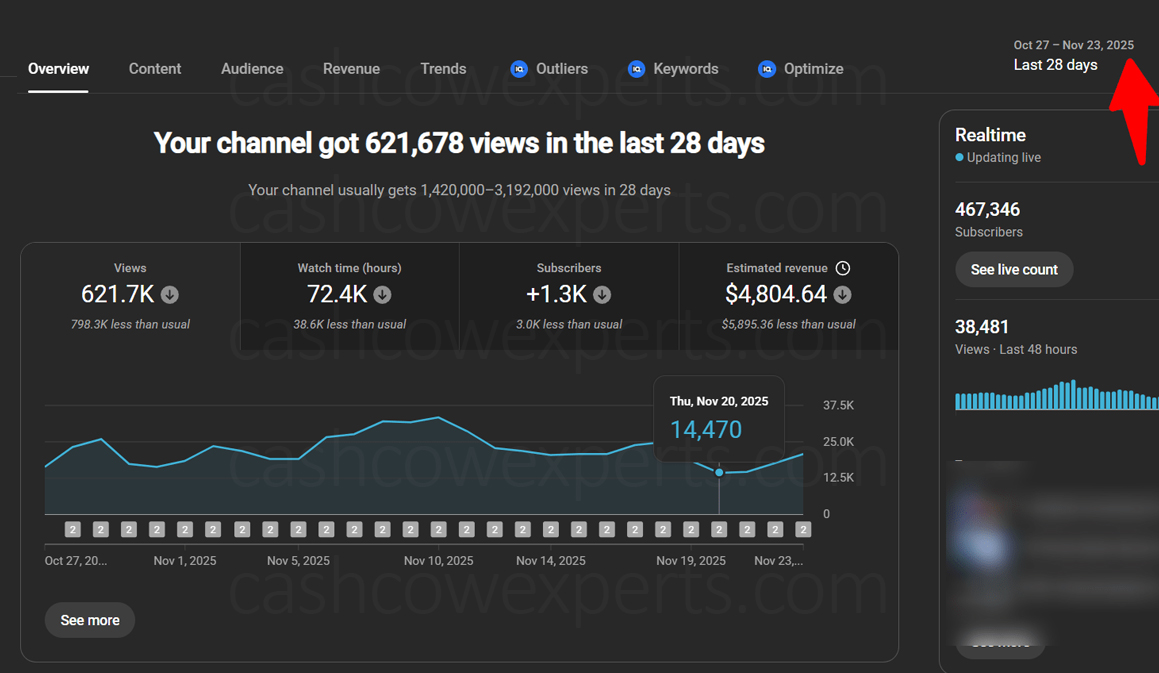Screen dimensions: 1159x673
Task: Click the clock icon beside Estimated revenue
Action: point(843,268)
